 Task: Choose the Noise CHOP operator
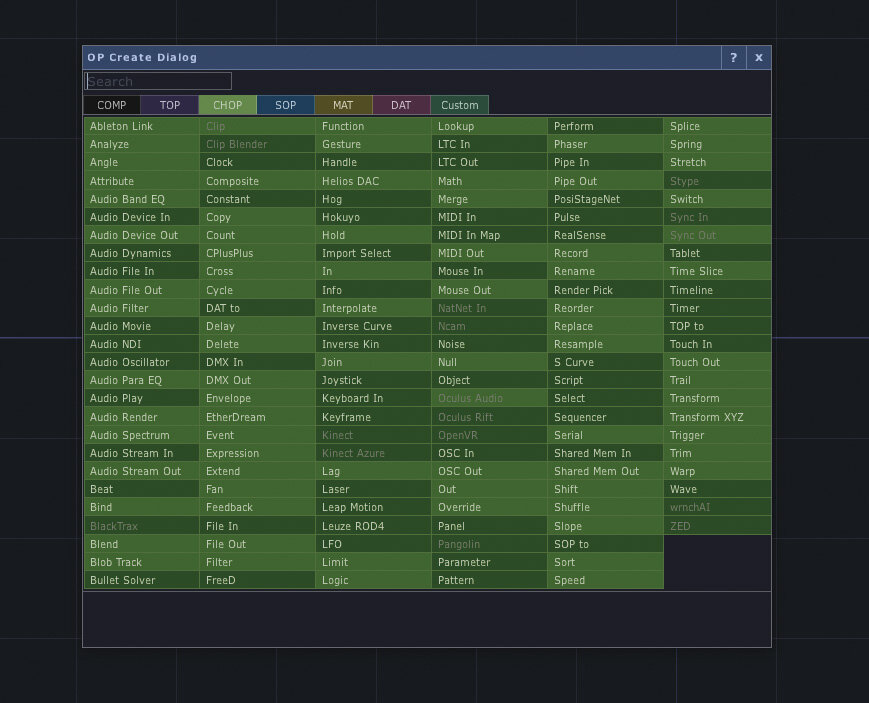click(489, 344)
